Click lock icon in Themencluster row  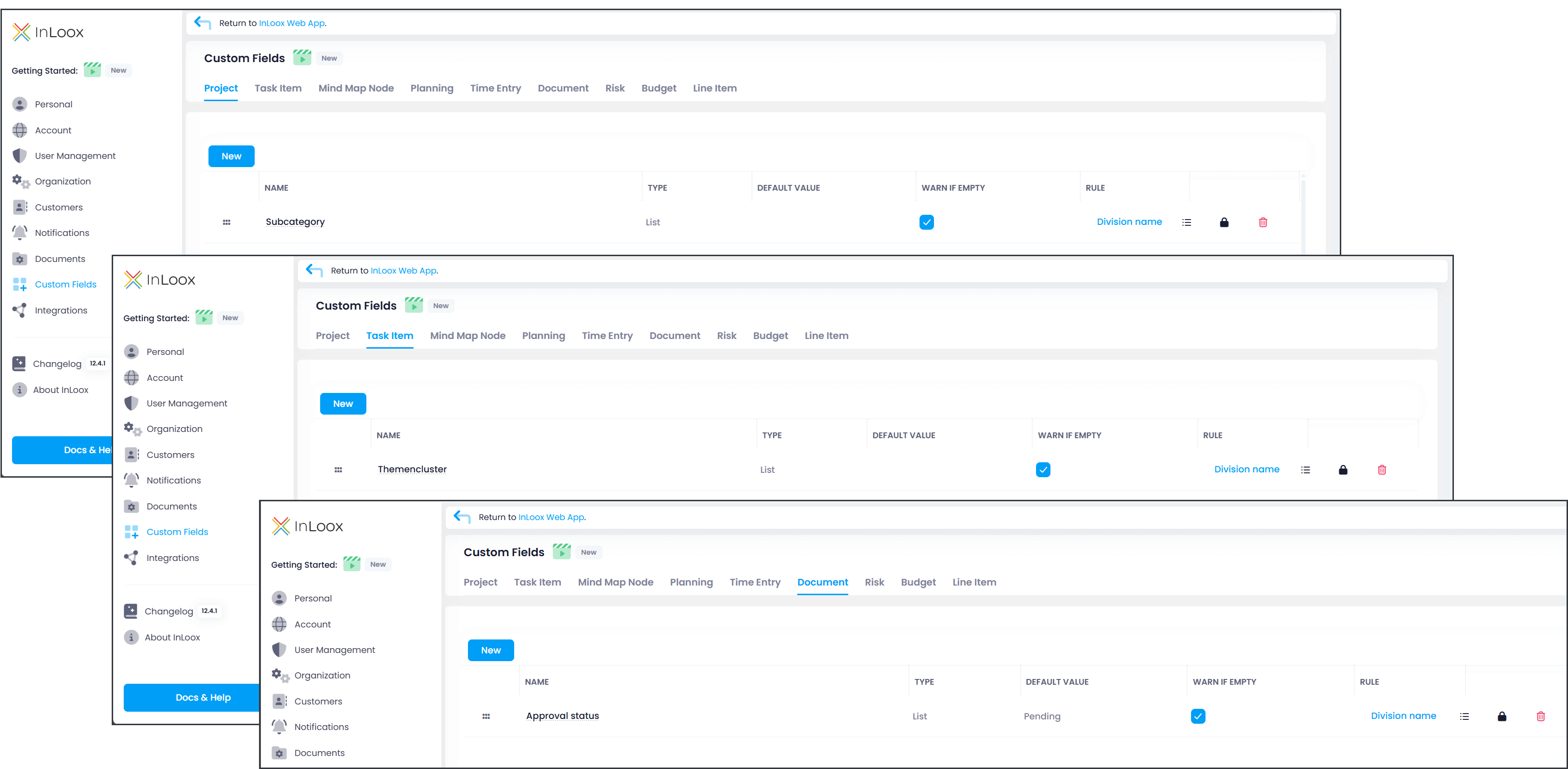pyautogui.click(x=1343, y=469)
